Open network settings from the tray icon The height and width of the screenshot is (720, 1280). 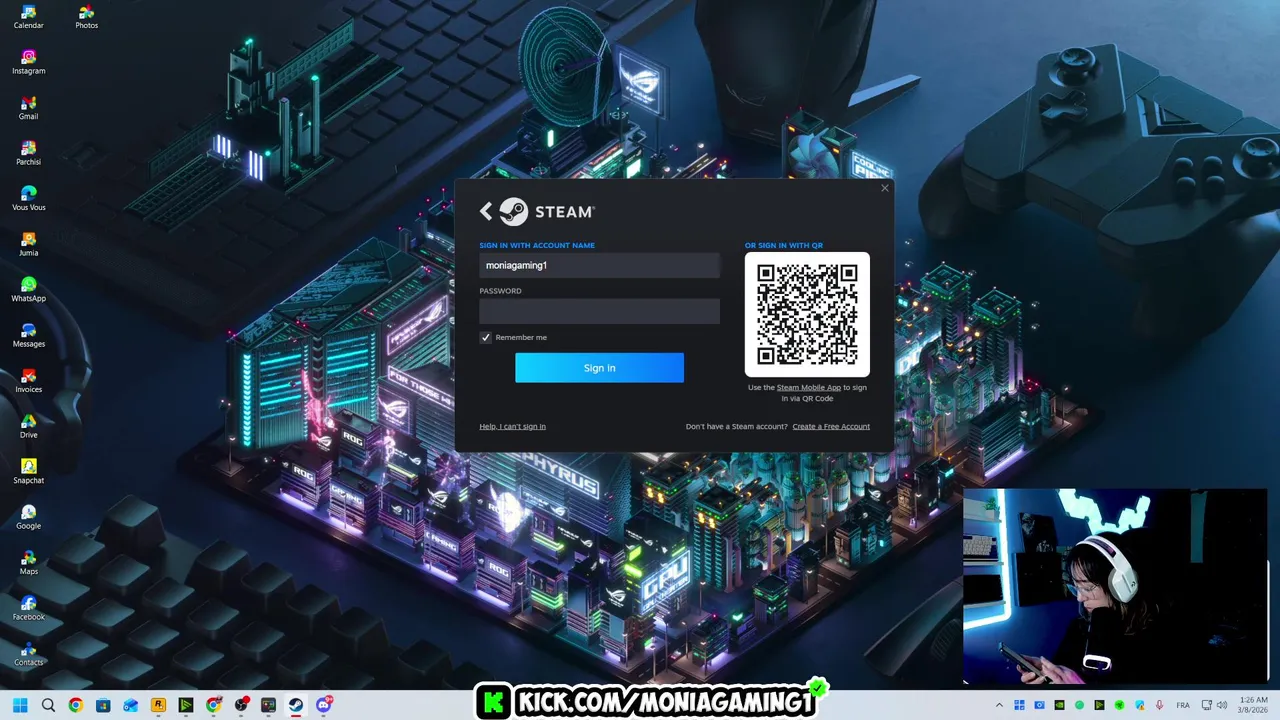pos(1206,705)
